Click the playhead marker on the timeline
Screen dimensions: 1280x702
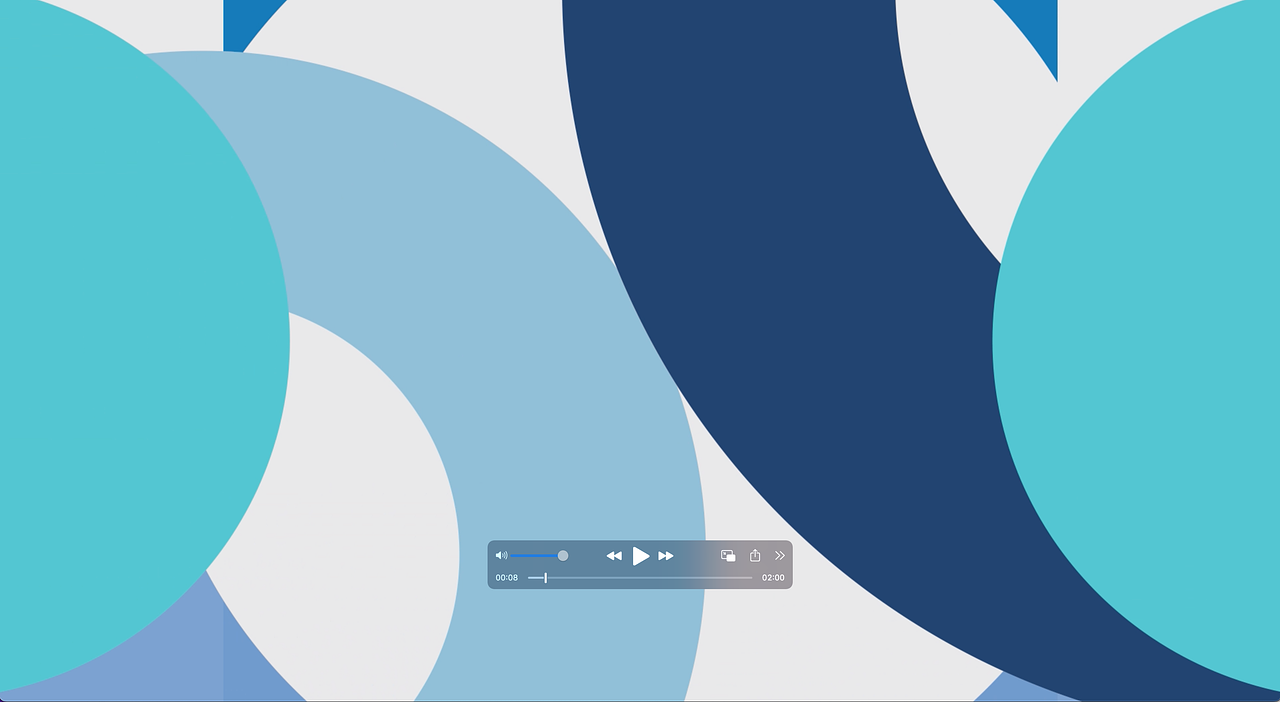545,578
